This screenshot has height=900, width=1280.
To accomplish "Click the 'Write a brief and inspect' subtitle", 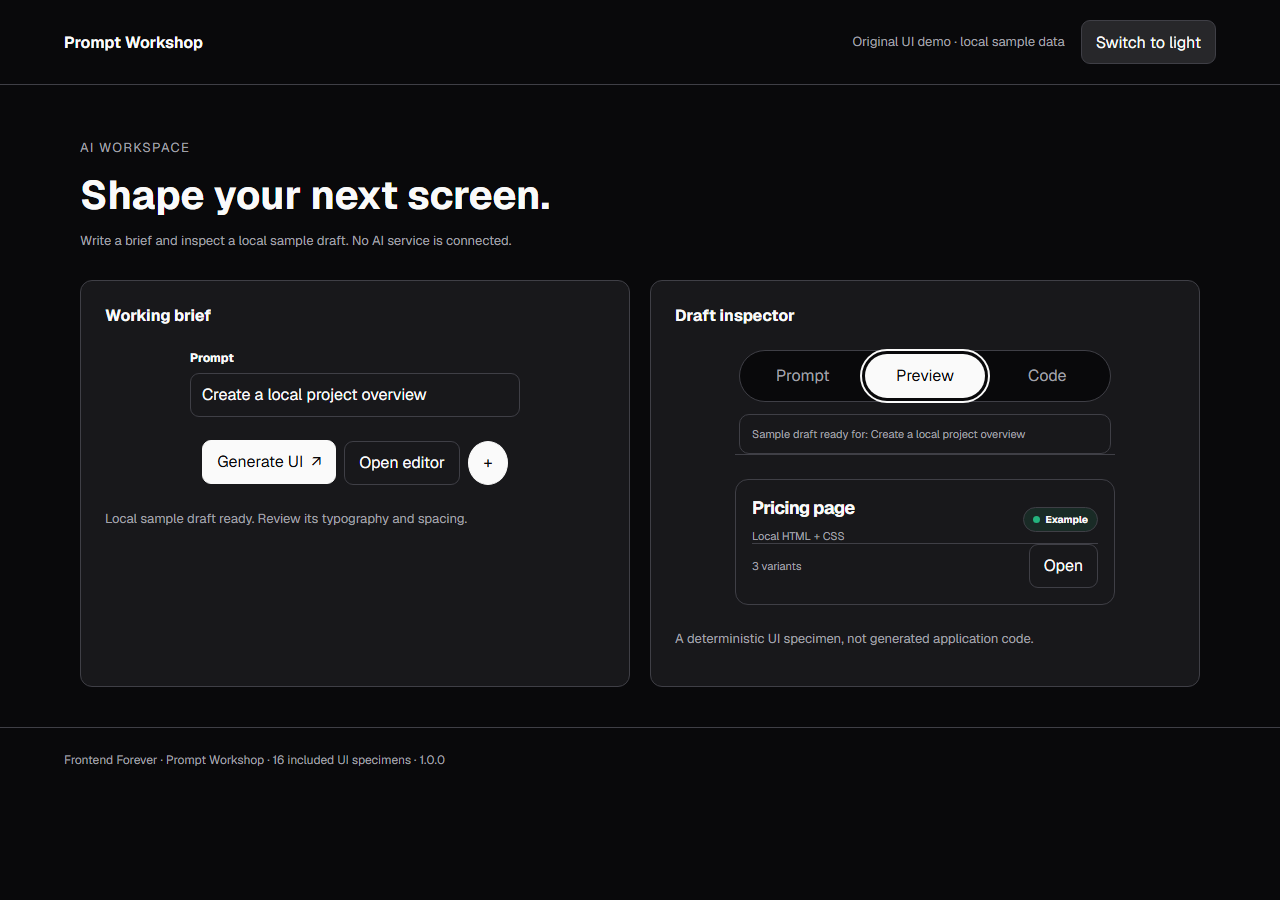I will pos(296,241).
